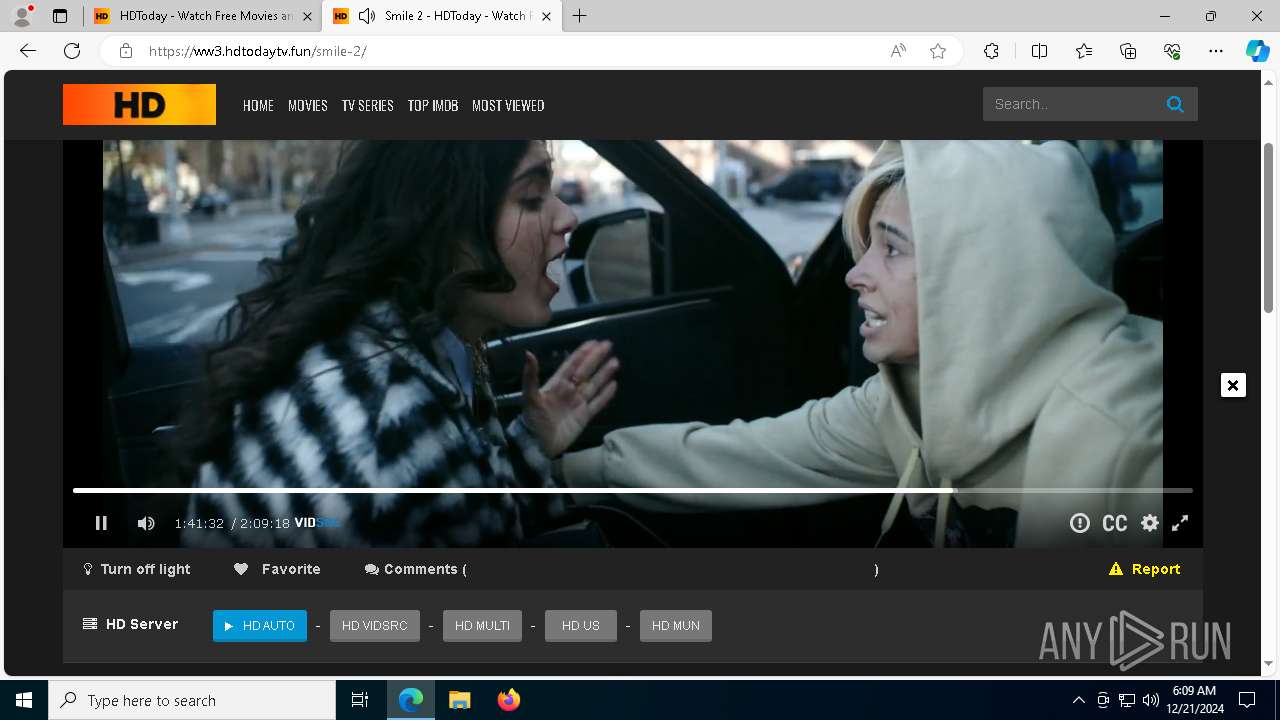The image size is (1280, 720).
Task: Click the address bar URL
Action: click(x=258, y=51)
